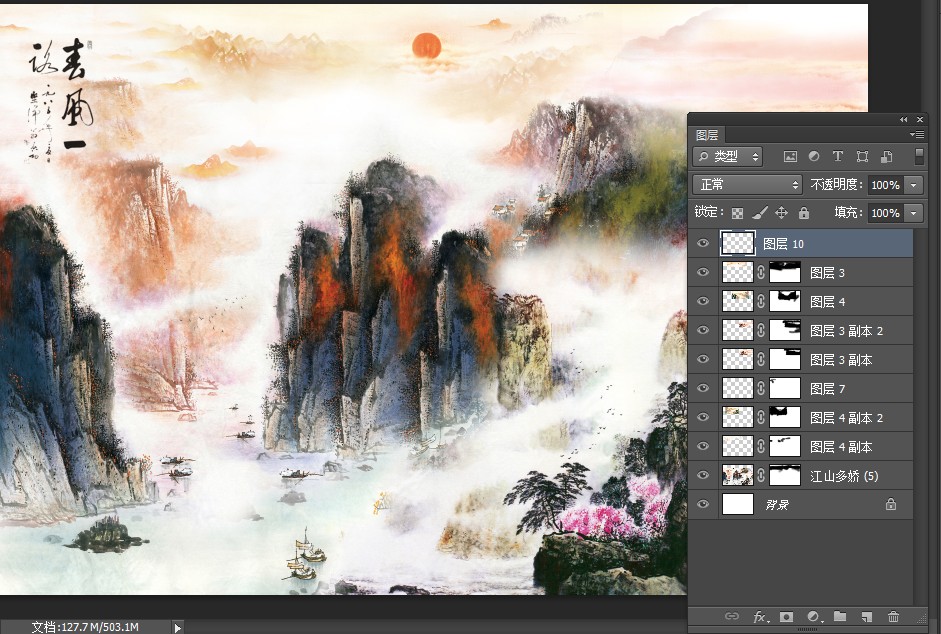Select the 江山多娇 (5) layer
Screen dimensions: 941x634
801,476
